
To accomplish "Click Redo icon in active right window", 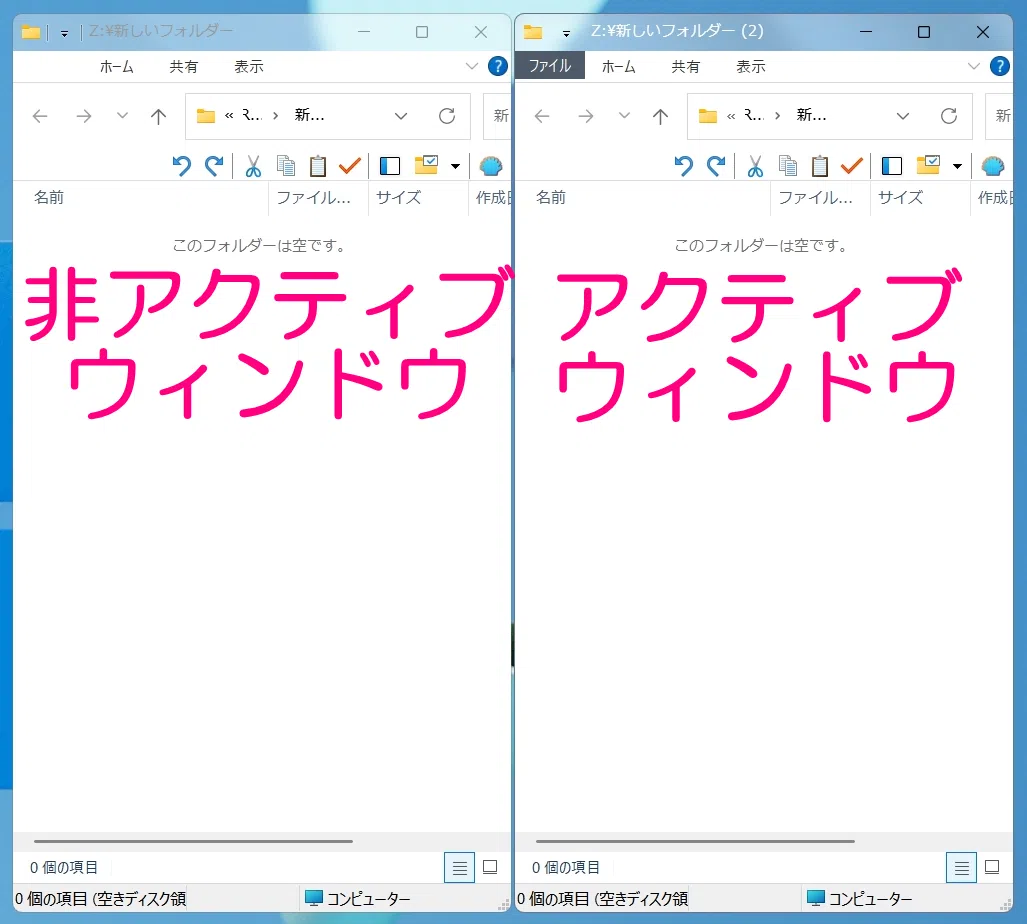I will [716, 166].
